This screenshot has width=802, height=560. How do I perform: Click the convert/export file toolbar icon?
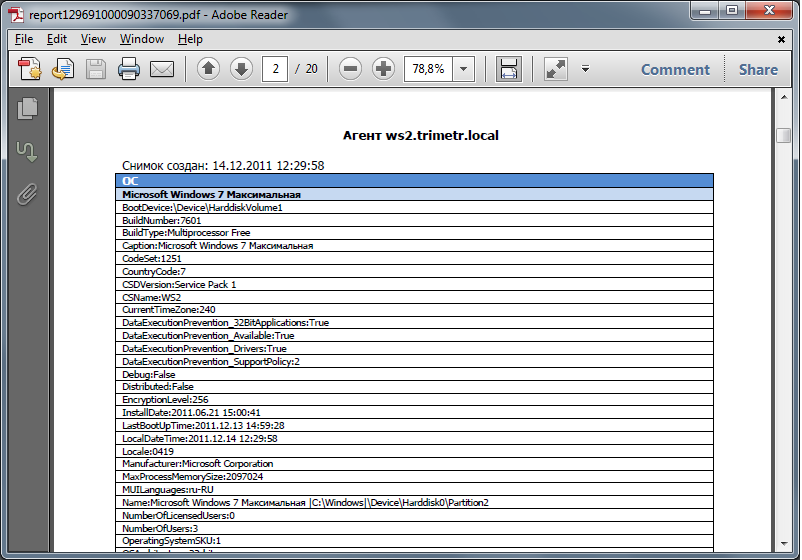(x=63, y=69)
